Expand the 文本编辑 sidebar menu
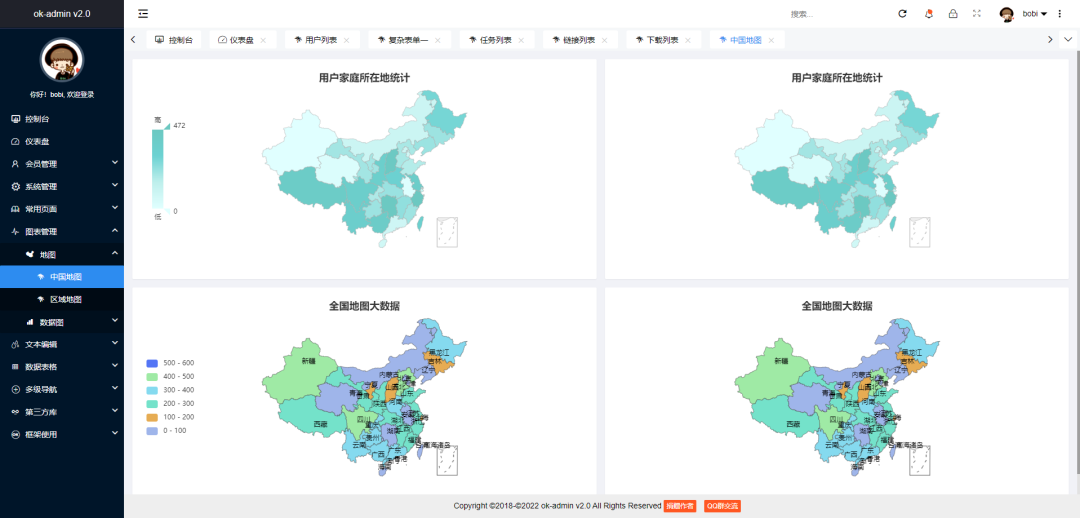Screen dimensions: 1080x518 [x=62, y=344]
